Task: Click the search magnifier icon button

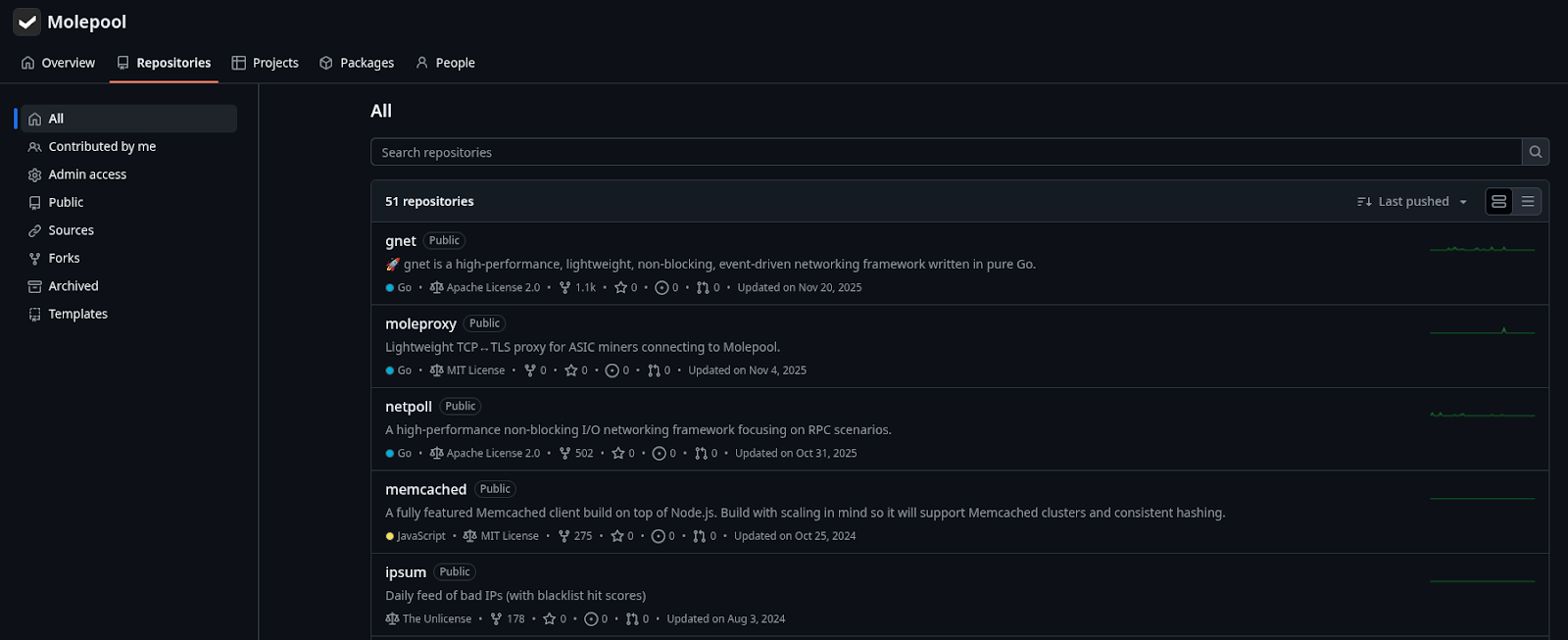Action: pyautogui.click(x=1536, y=152)
